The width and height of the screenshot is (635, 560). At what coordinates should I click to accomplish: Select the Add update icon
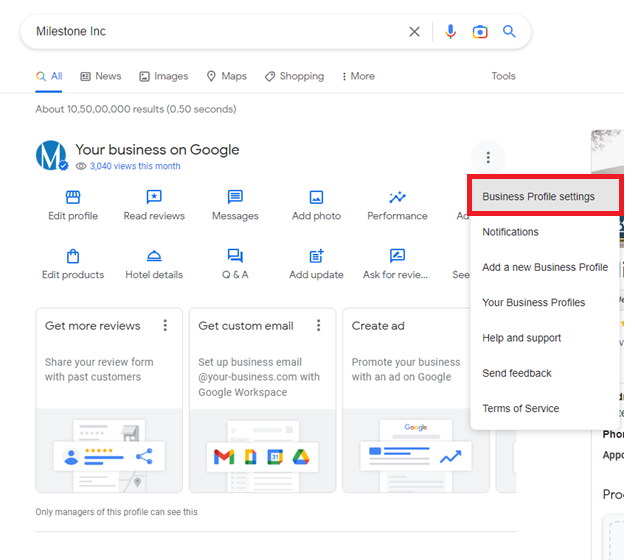(316, 256)
